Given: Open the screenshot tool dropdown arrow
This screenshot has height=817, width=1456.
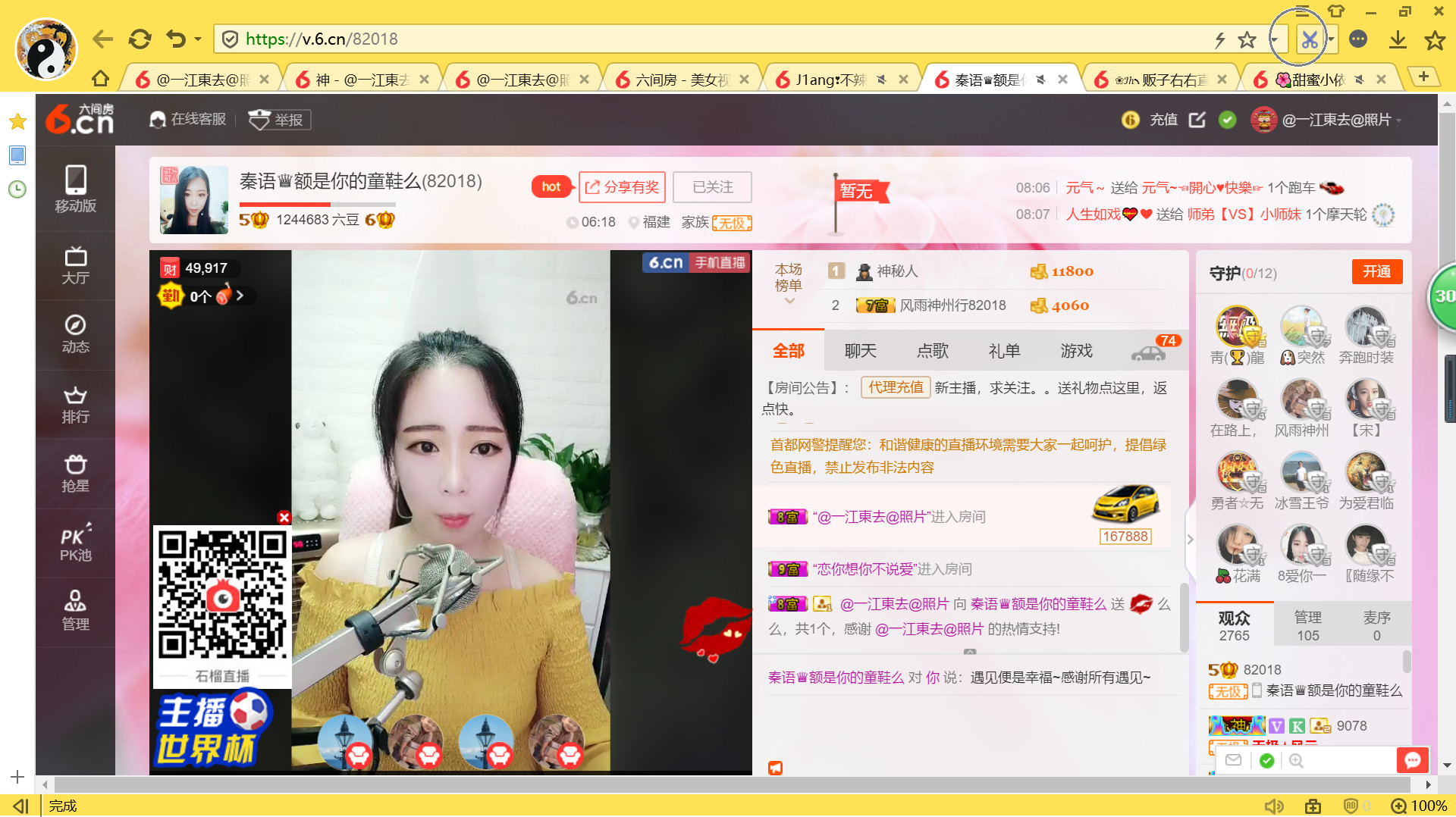Looking at the screenshot, I should pos(1331,39).
